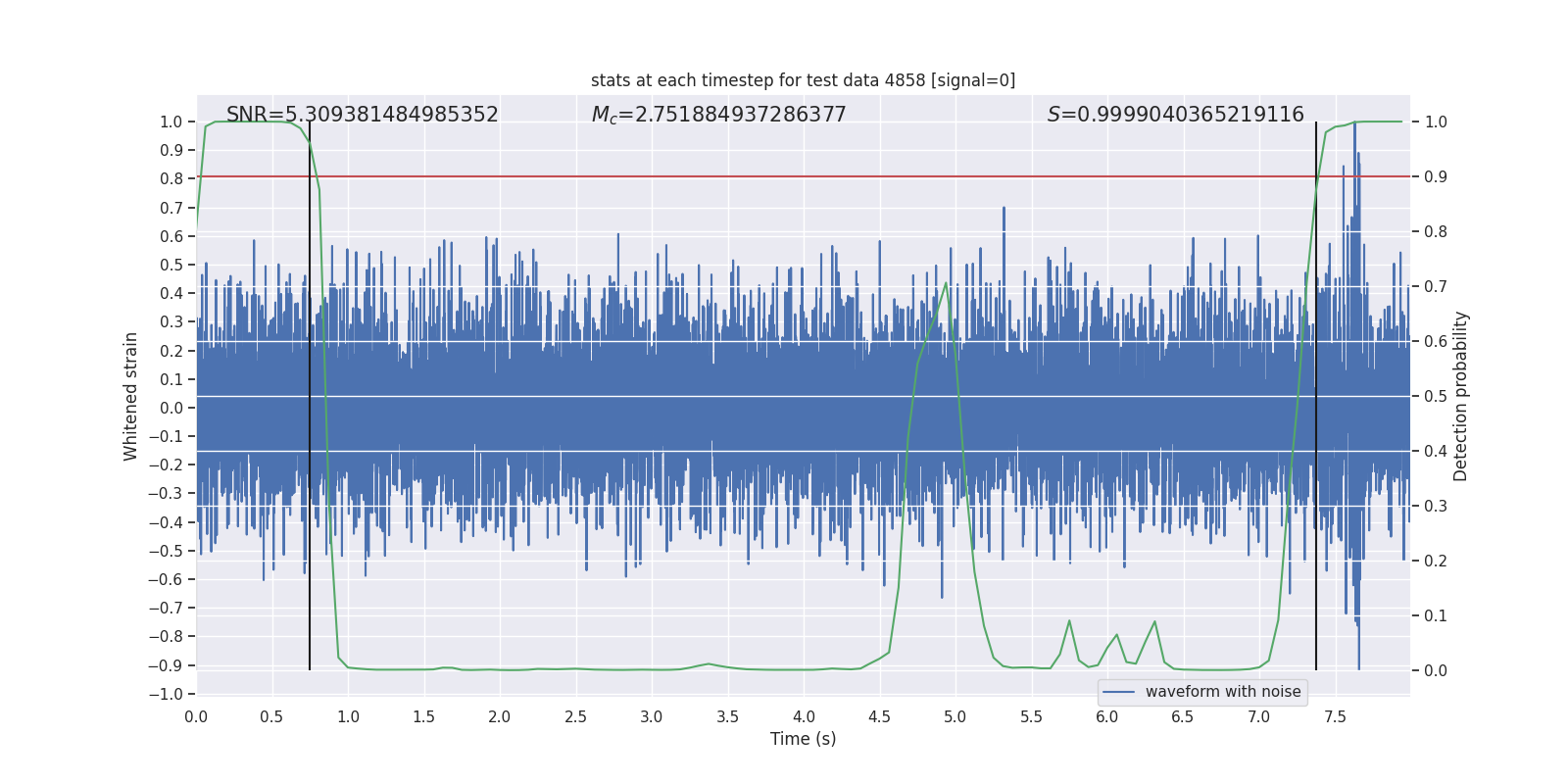The height and width of the screenshot is (784, 1568).
Task: Click the plot title for test data 4858
Action: (803, 80)
